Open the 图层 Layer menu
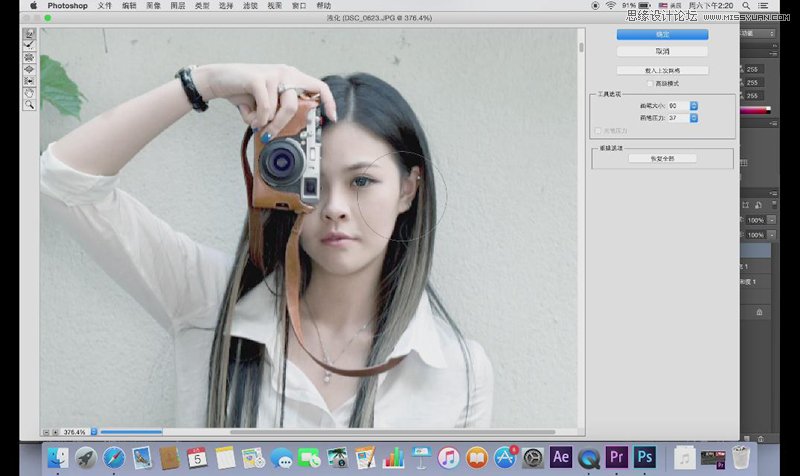Viewport: 800px width, 476px height. click(x=178, y=6)
